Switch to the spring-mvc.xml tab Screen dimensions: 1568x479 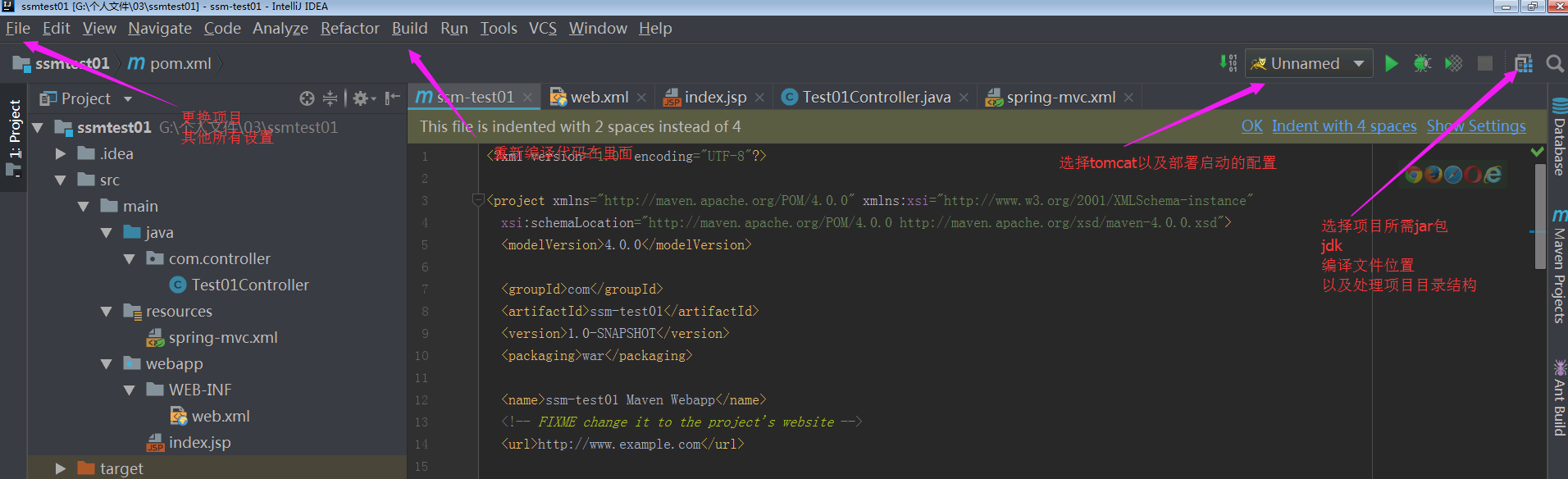(x=1061, y=98)
